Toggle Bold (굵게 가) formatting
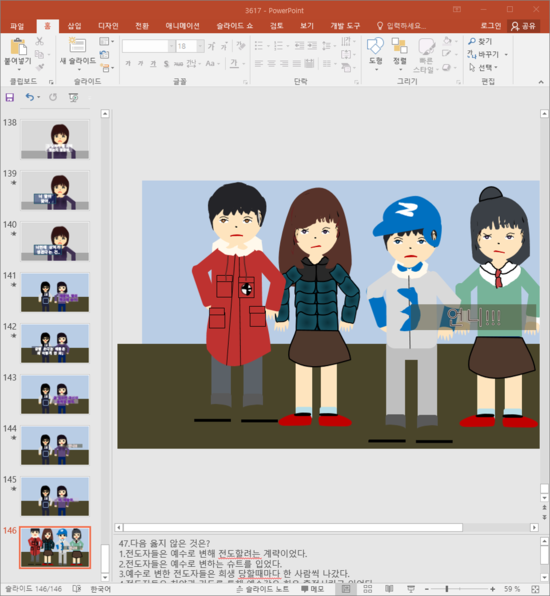This screenshot has height=596, width=550. coord(128,63)
